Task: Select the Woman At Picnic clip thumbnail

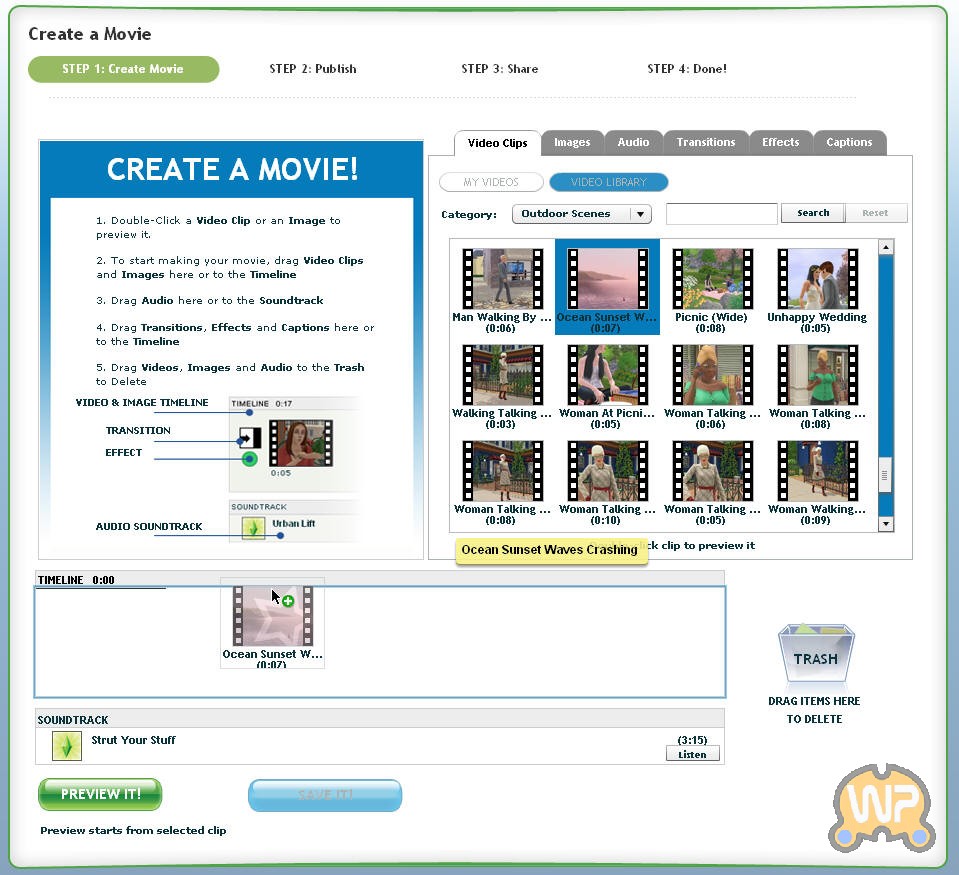Action: (x=607, y=375)
